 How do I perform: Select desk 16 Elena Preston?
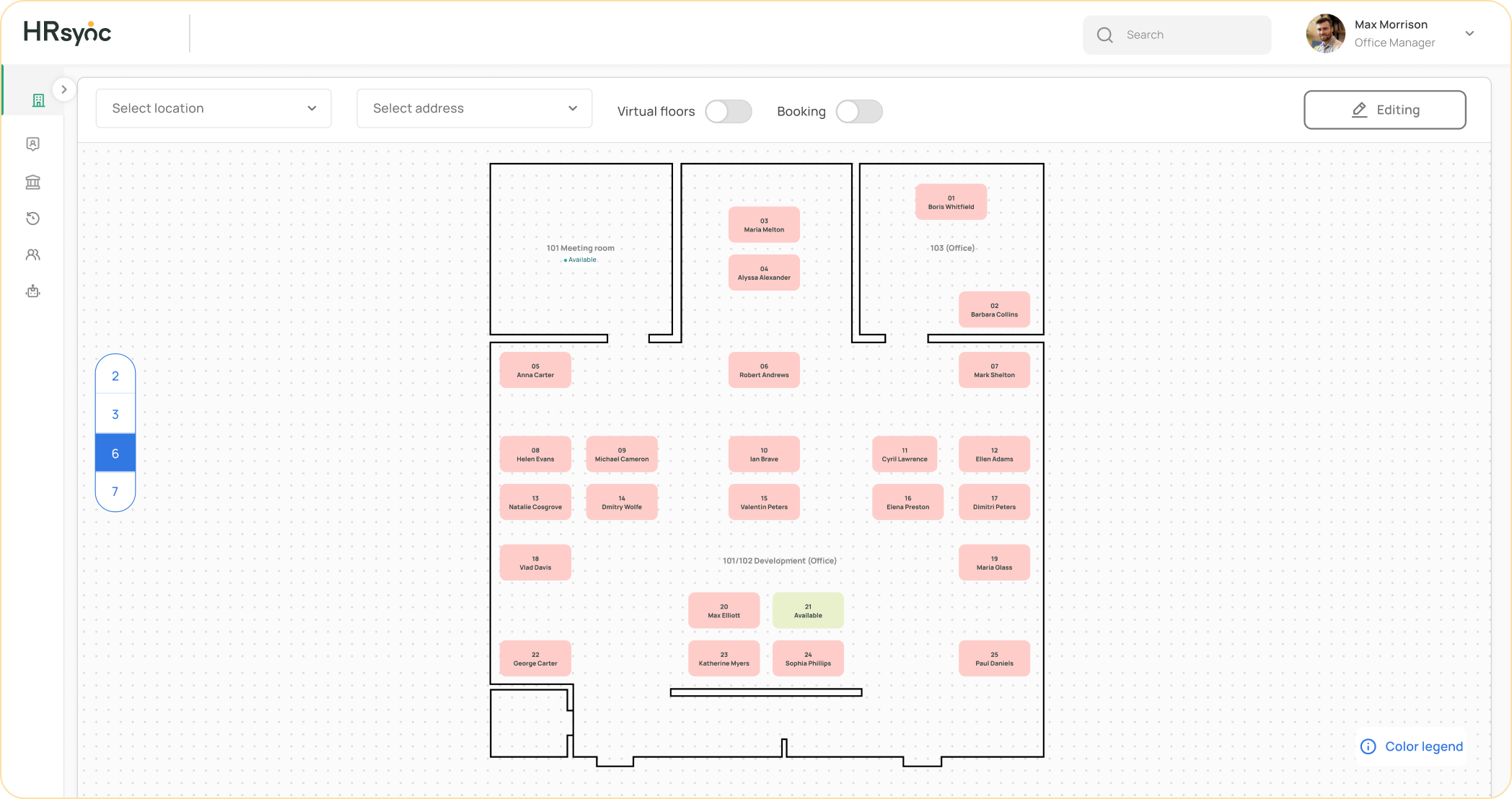(907, 502)
